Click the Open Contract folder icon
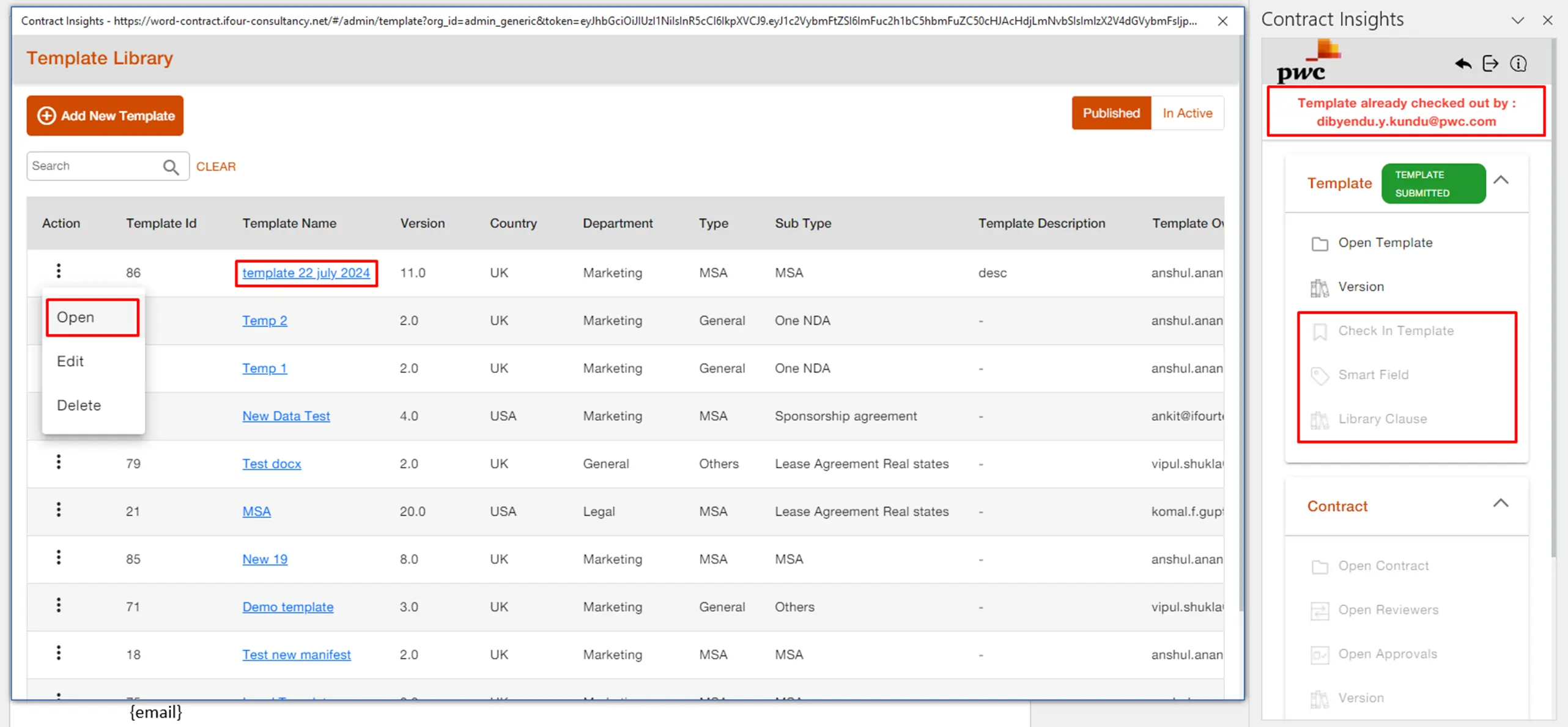Viewport: 1568px width, 727px height. (x=1320, y=567)
